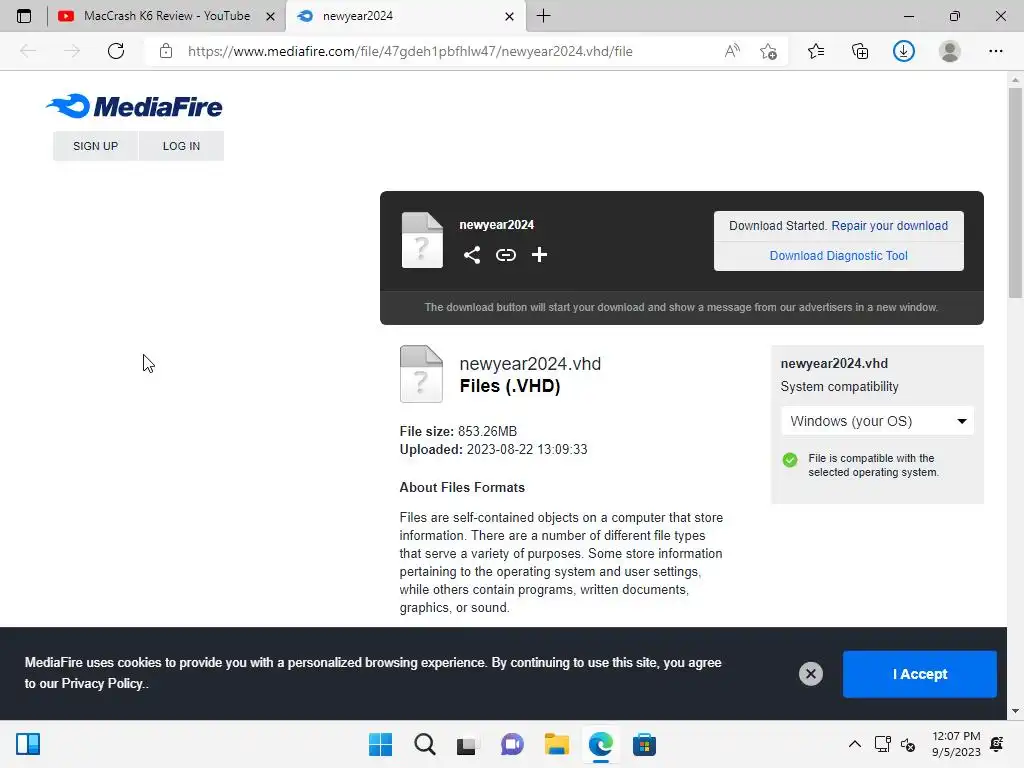Viewport: 1024px width, 768px height.
Task: Add this page to favorites
Action: [x=768, y=51]
